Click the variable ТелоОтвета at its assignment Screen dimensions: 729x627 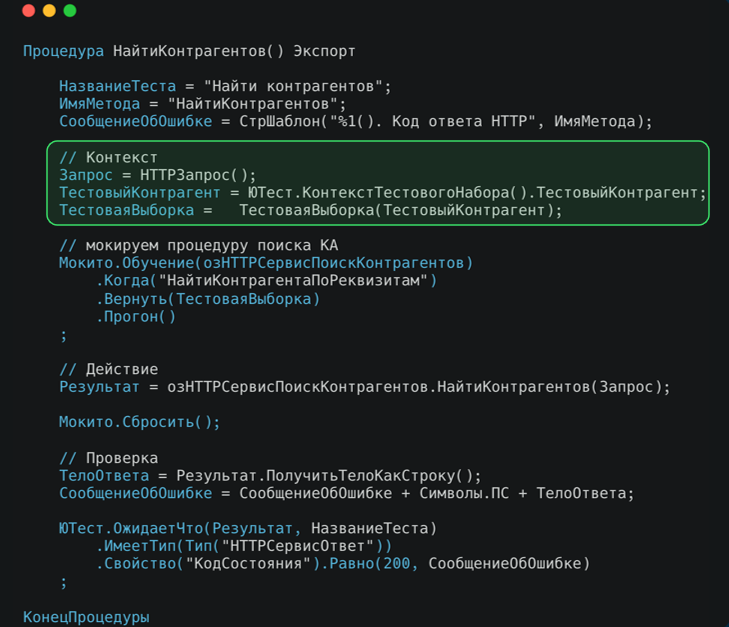point(104,475)
